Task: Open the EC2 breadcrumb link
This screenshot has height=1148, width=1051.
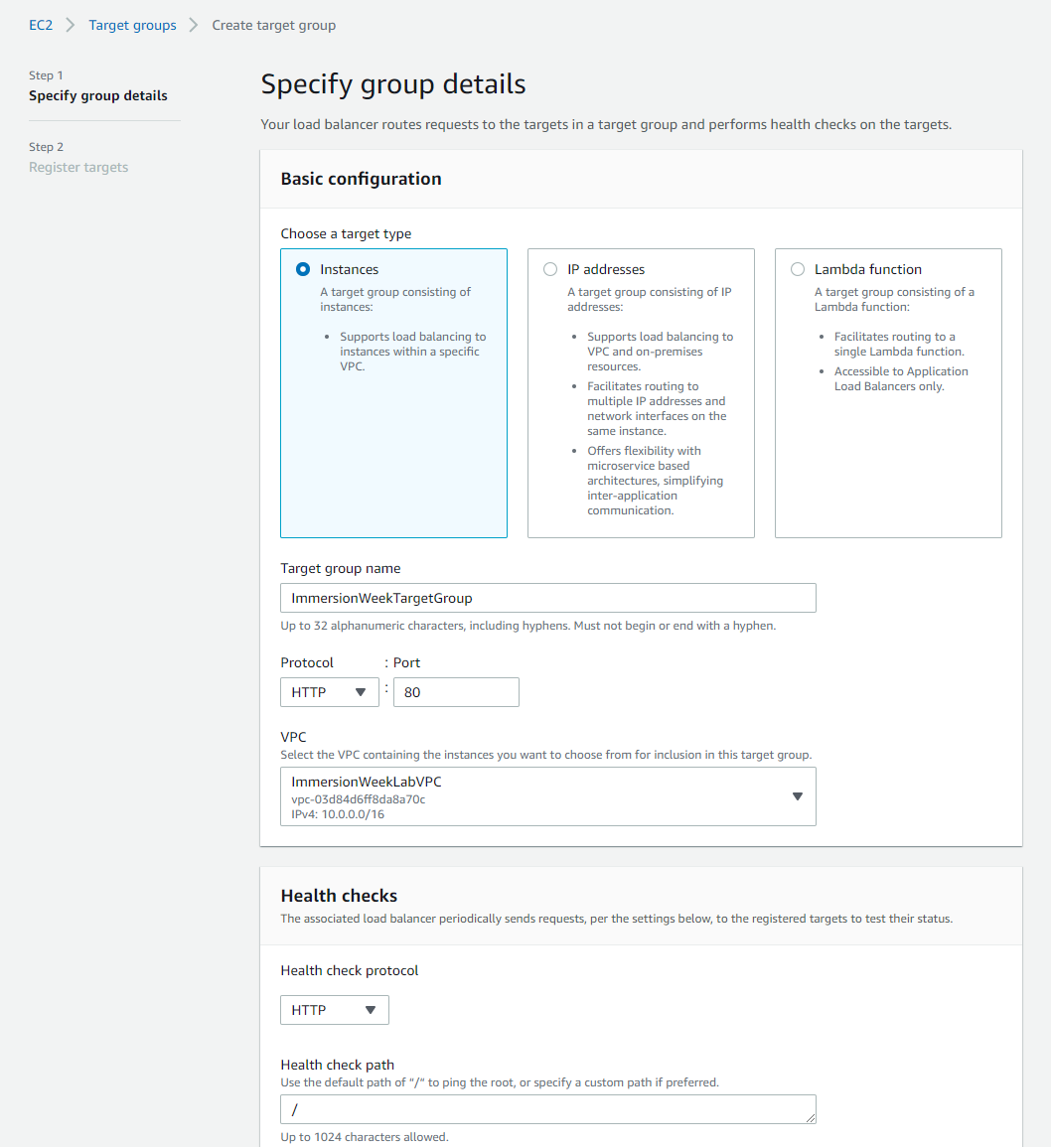Action: click(41, 25)
